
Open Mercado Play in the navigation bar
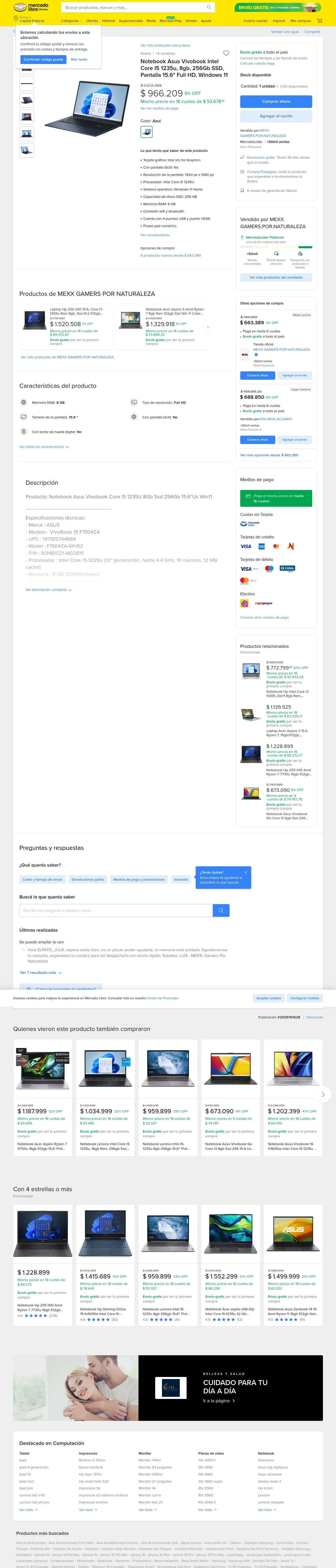pyautogui.click(x=170, y=21)
